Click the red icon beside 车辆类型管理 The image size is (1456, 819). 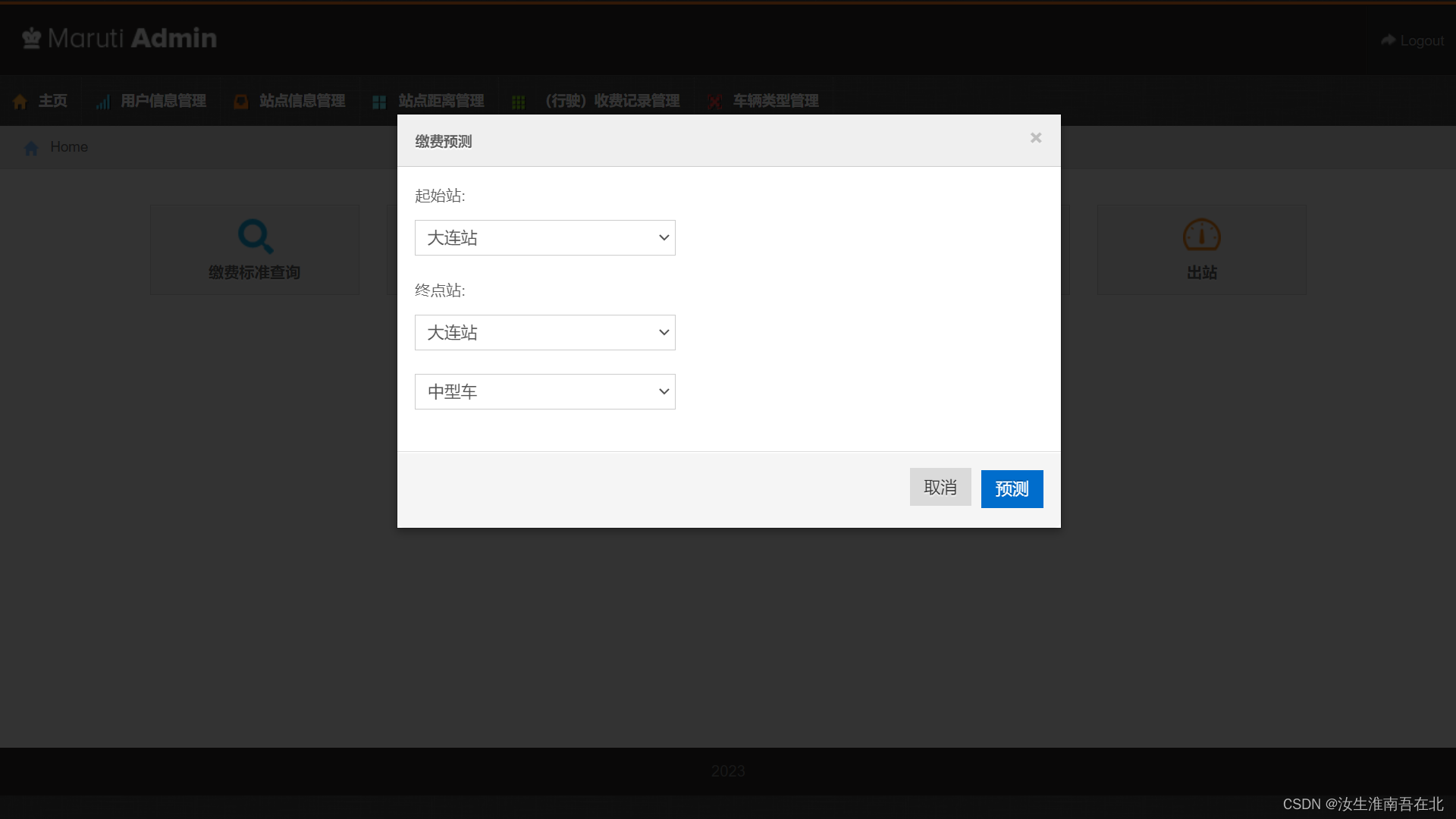pos(714,102)
